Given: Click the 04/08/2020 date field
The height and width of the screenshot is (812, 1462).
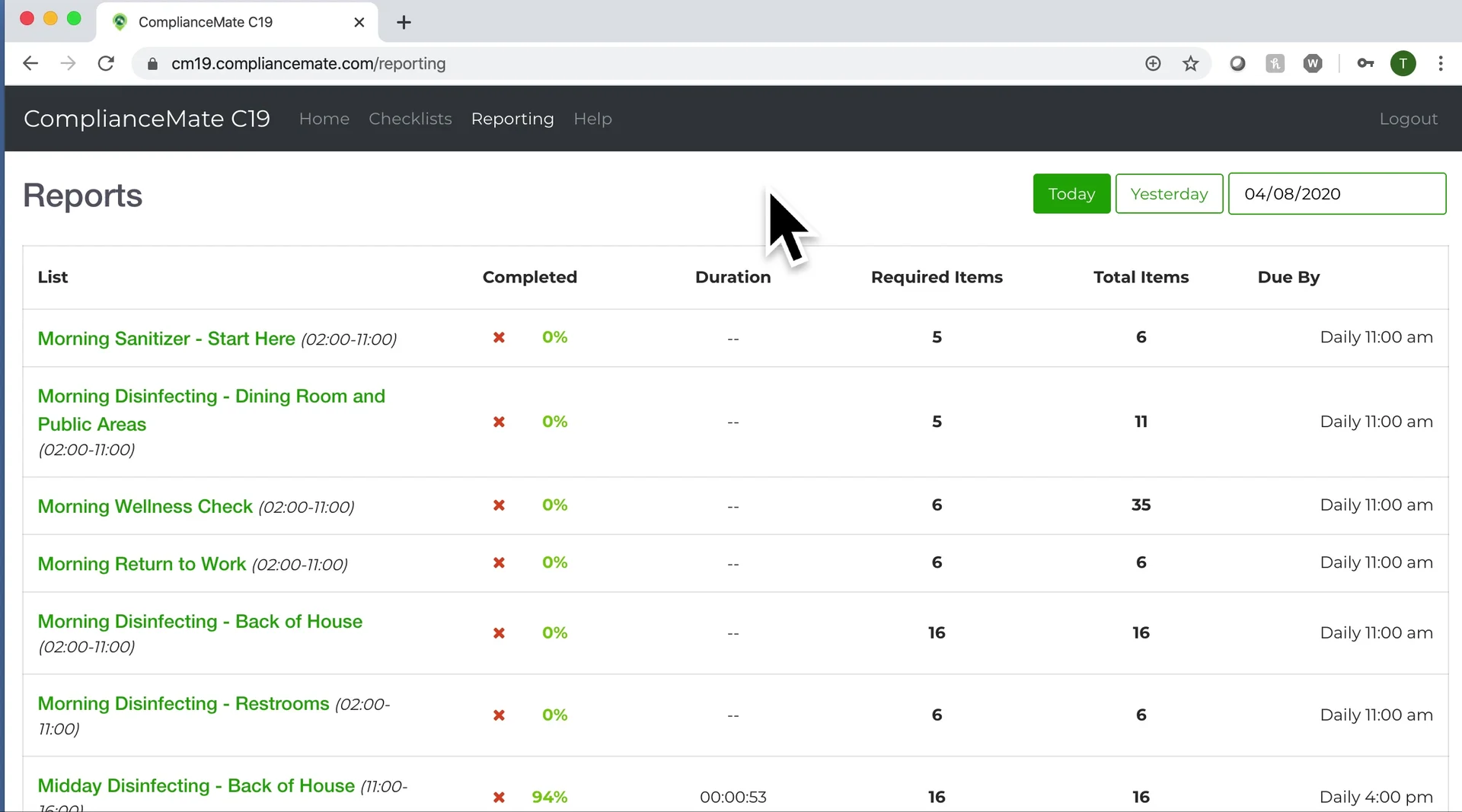Looking at the screenshot, I should click(x=1336, y=194).
